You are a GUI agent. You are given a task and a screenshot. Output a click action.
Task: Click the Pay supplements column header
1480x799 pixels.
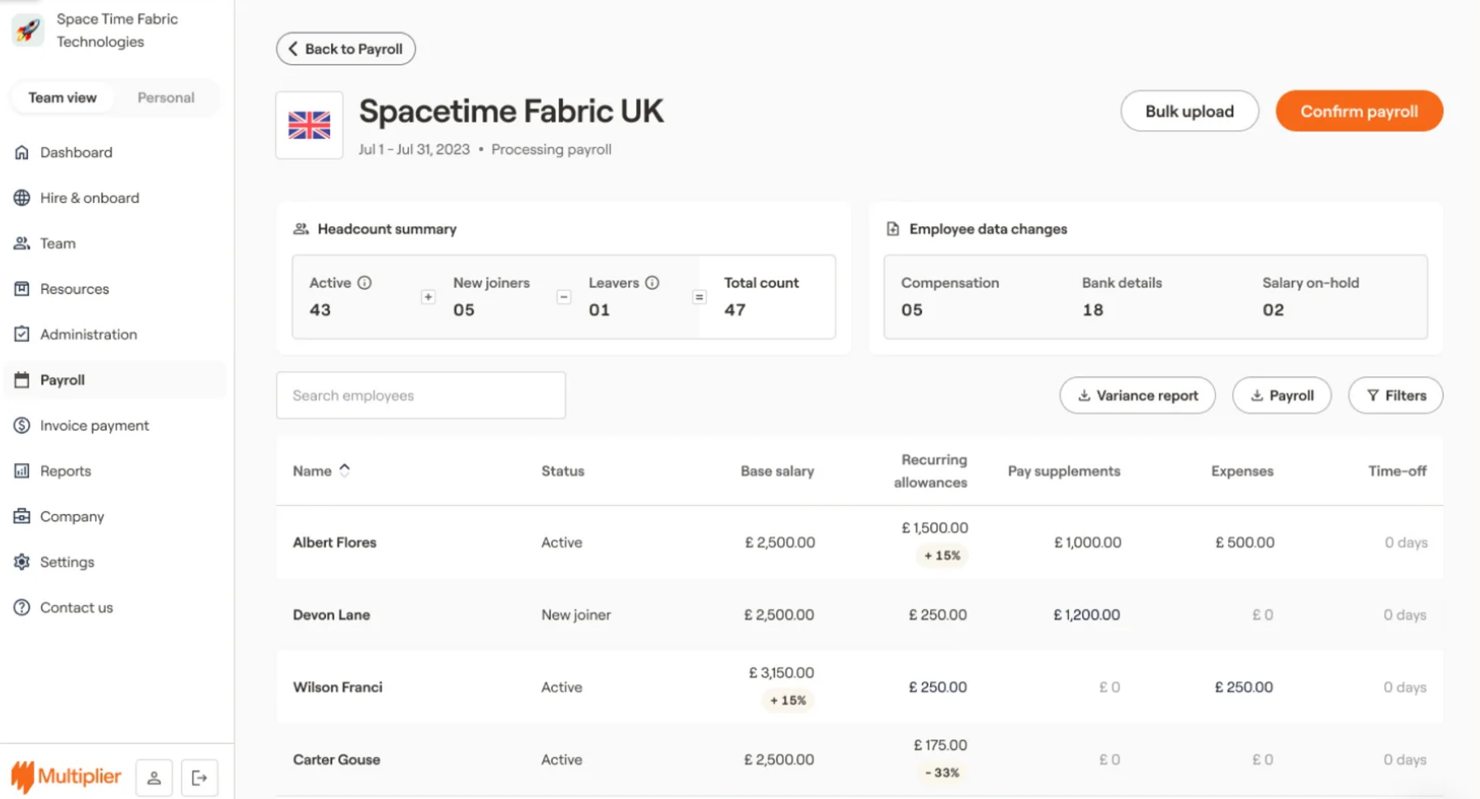tap(1064, 471)
